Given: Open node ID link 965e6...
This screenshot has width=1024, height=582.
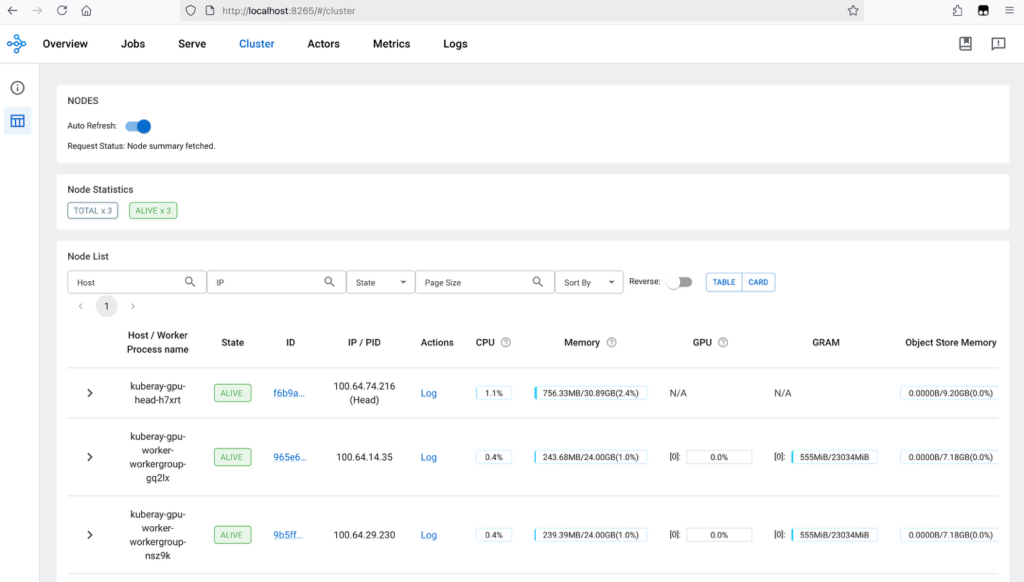Looking at the screenshot, I should pos(290,457).
